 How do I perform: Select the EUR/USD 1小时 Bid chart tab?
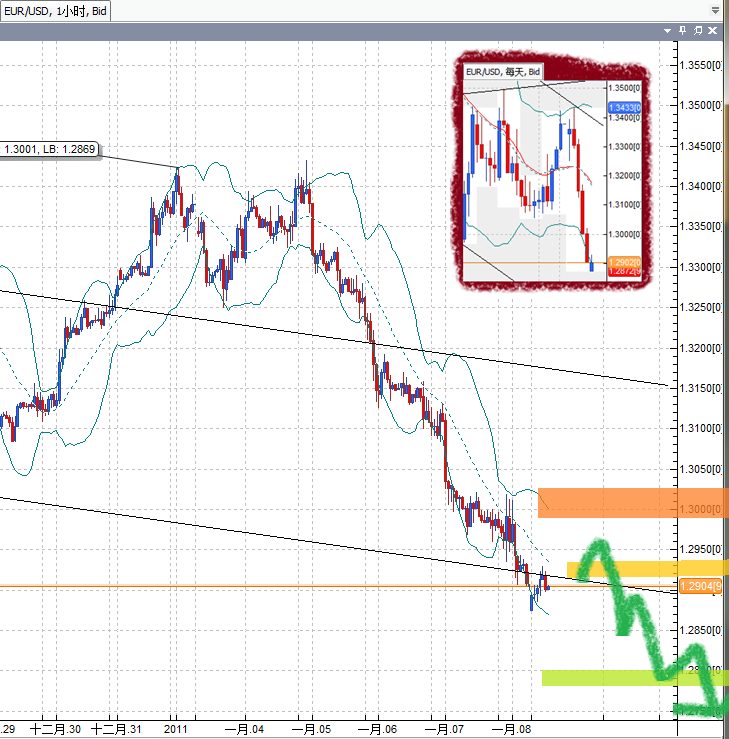click(x=55, y=10)
